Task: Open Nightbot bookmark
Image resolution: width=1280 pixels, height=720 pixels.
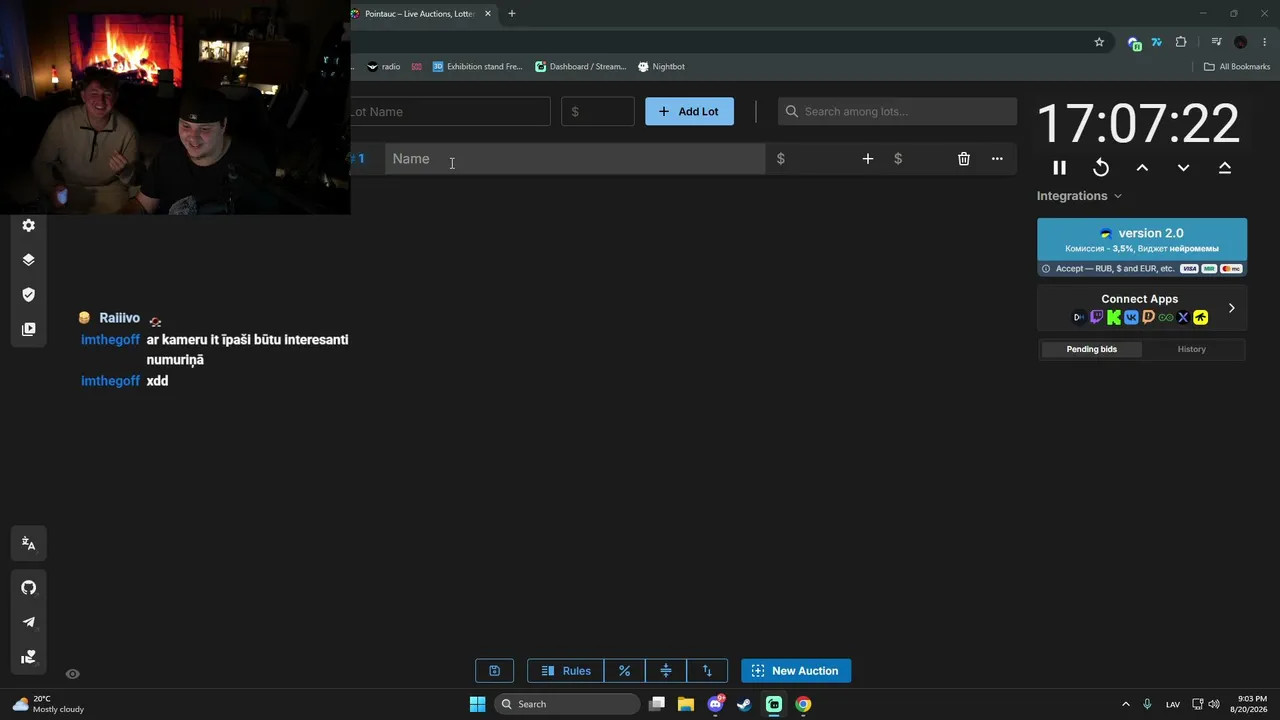Action: [x=661, y=67]
